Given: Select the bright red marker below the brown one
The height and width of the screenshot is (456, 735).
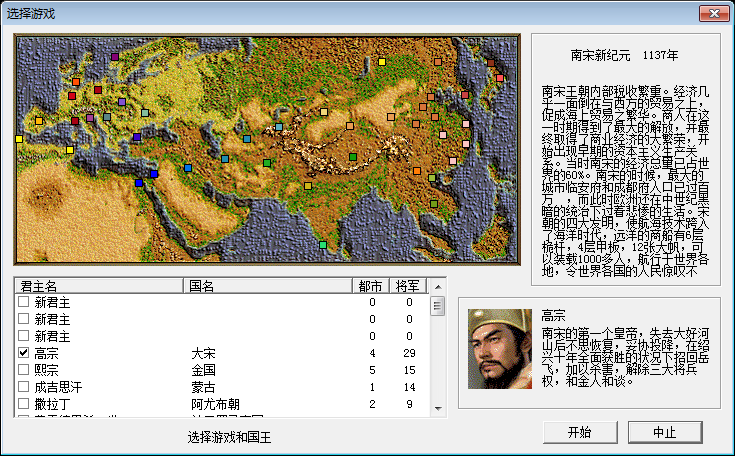Looking at the screenshot, I should 500,78.
